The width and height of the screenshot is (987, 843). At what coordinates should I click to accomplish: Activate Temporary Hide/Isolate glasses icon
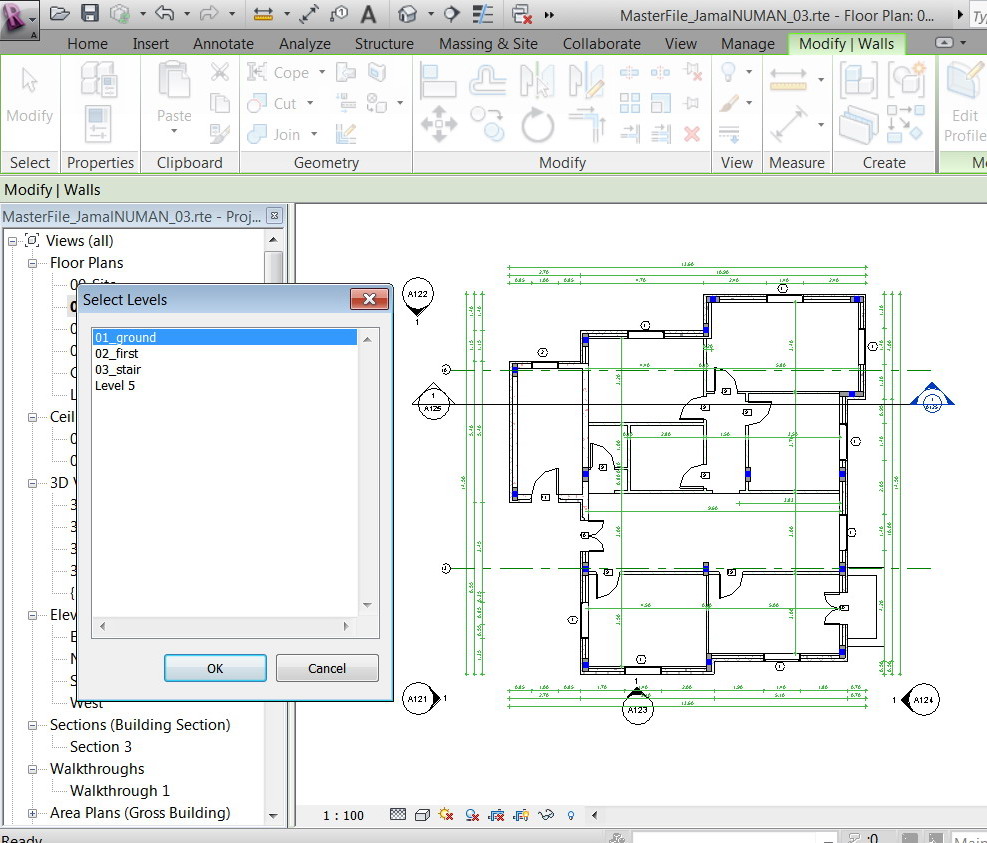[x=546, y=815]
